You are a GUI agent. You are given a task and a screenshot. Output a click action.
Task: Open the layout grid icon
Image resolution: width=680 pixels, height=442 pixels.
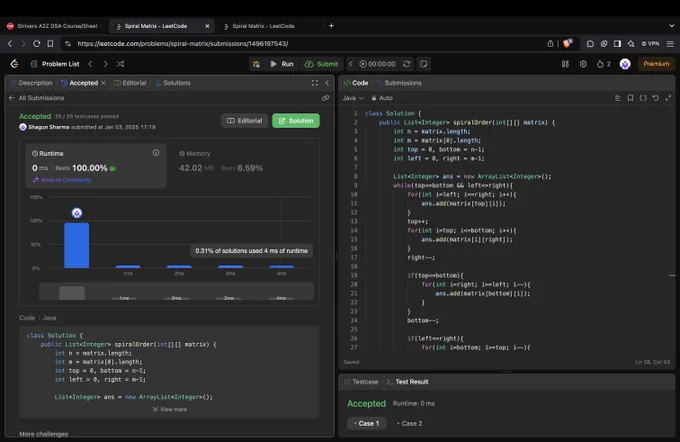[x=565, y=64]
